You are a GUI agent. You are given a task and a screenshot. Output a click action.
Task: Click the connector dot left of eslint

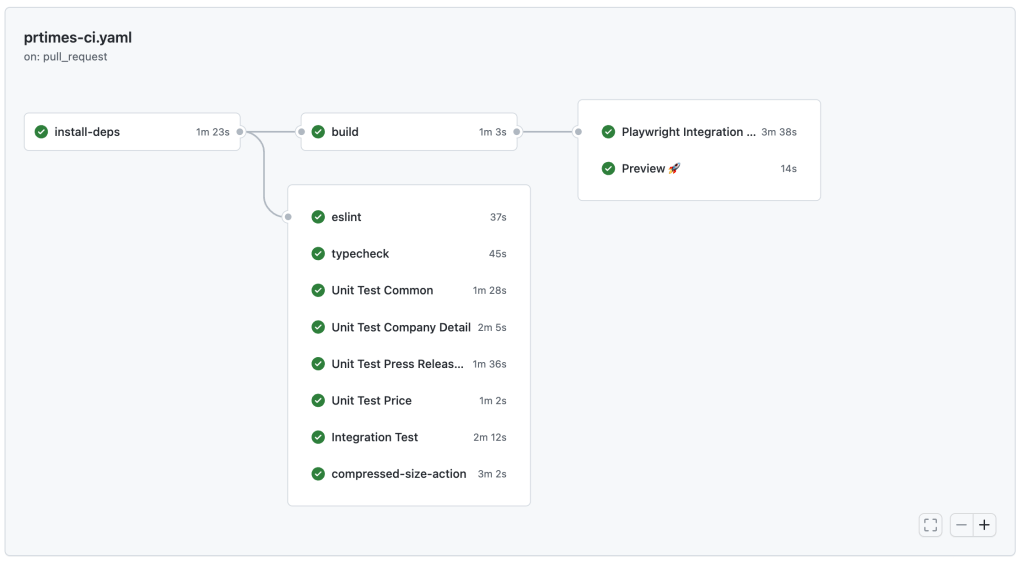tap(288, 217)
